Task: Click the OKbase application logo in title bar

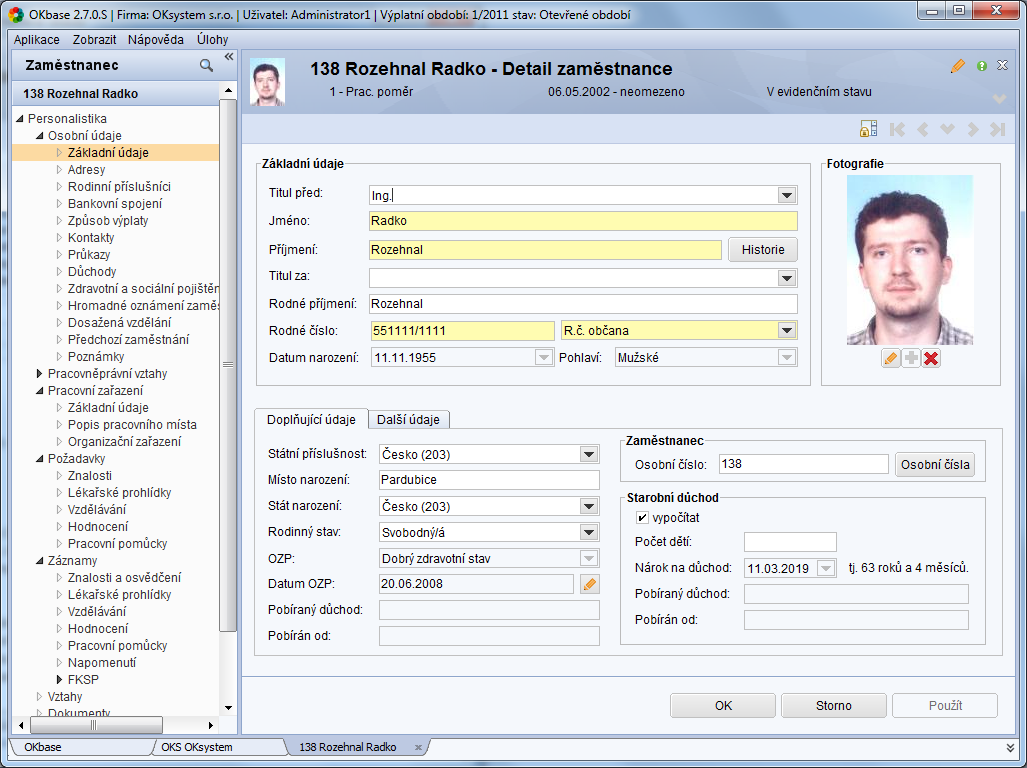Action: click(16, 14)
